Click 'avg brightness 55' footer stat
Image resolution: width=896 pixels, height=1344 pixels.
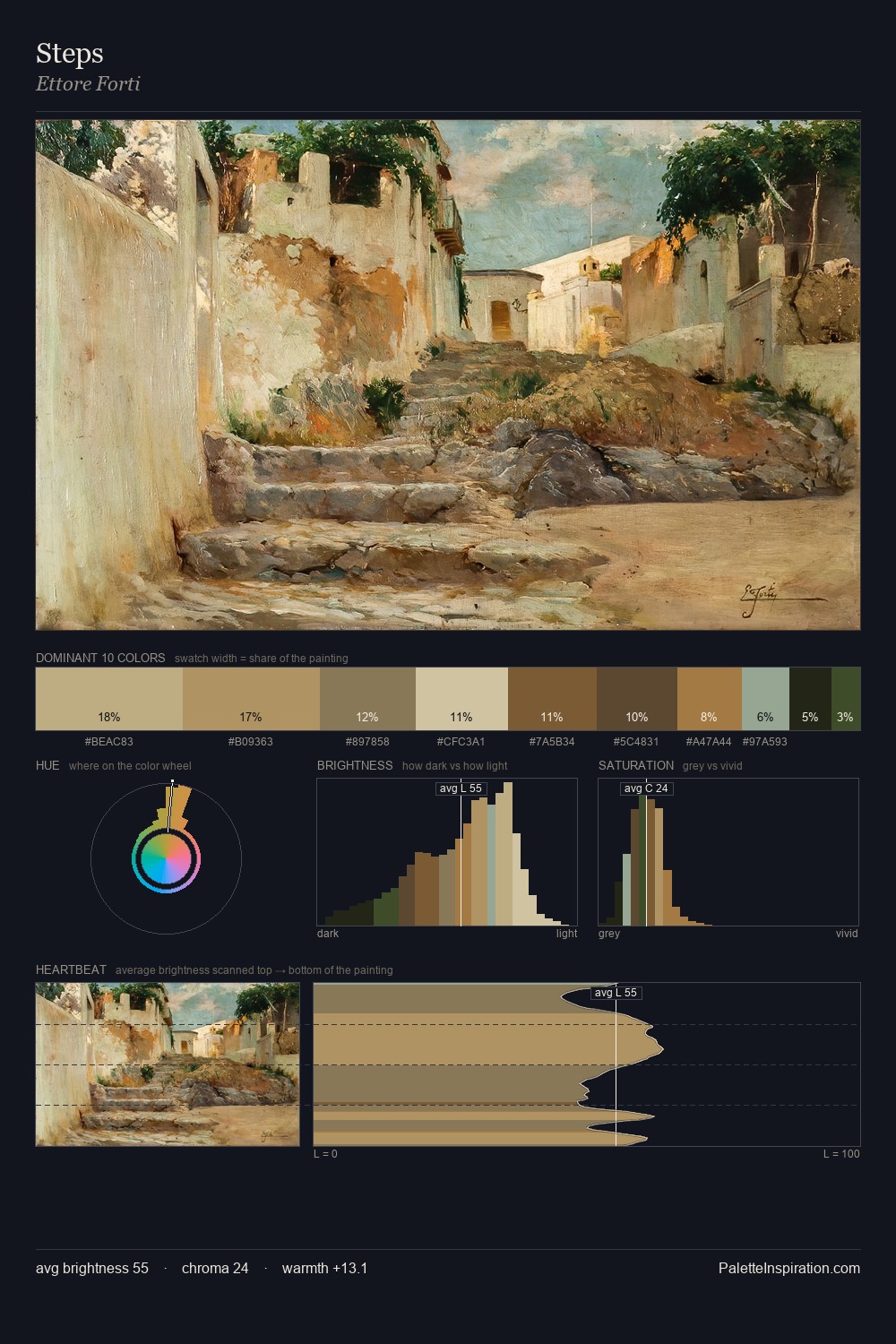click(x=92, y=1268)
